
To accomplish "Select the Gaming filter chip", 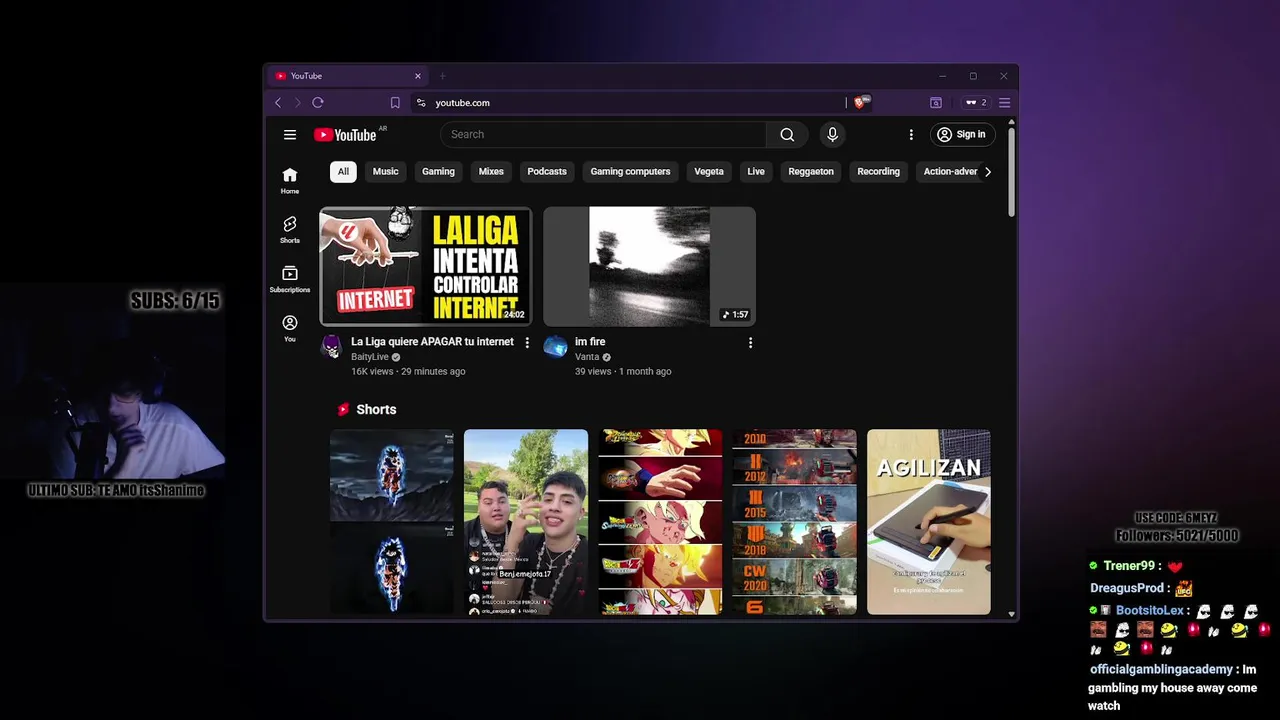I will (x=438, y=172).
